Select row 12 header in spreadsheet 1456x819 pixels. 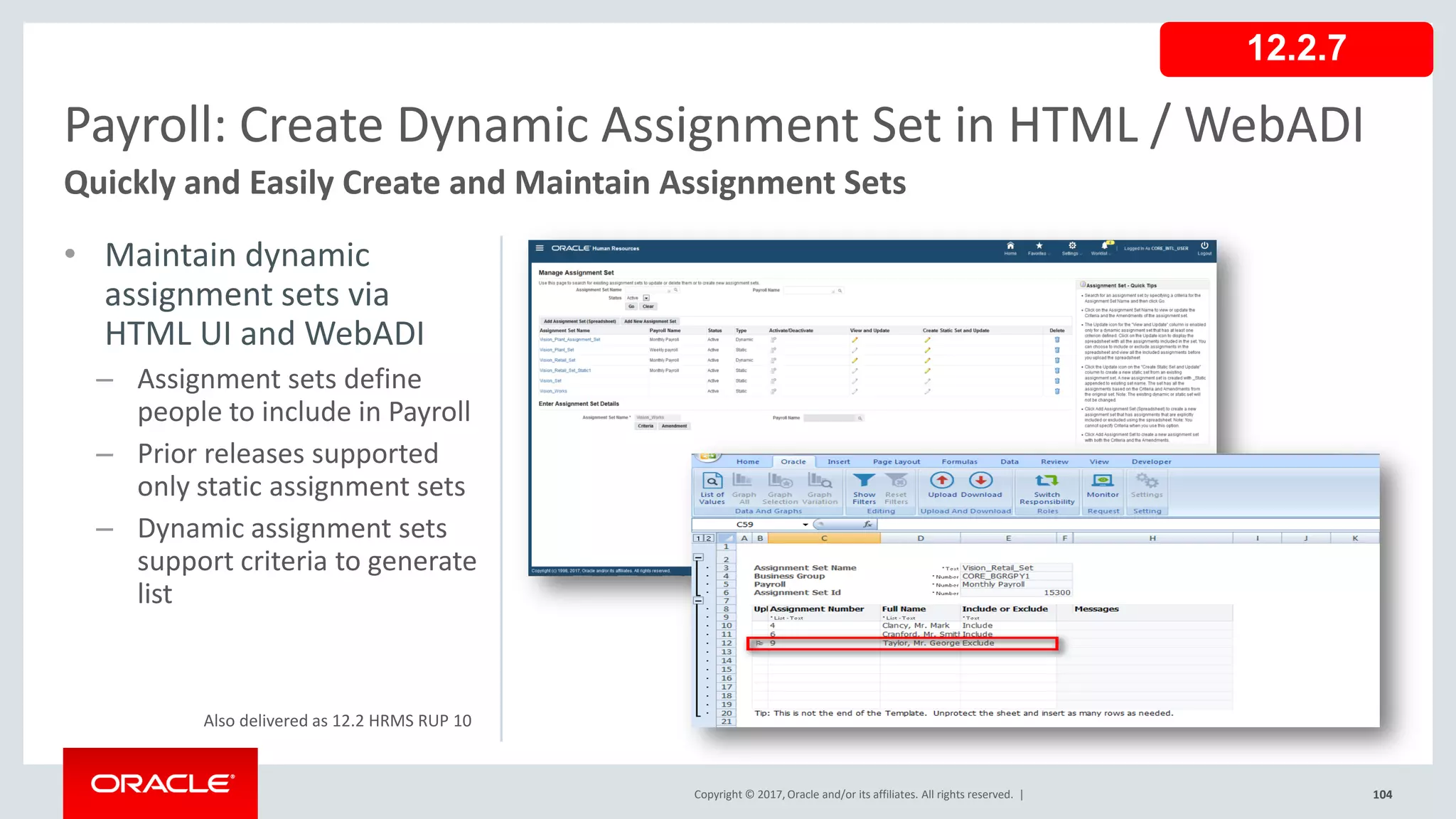(726, 643)
